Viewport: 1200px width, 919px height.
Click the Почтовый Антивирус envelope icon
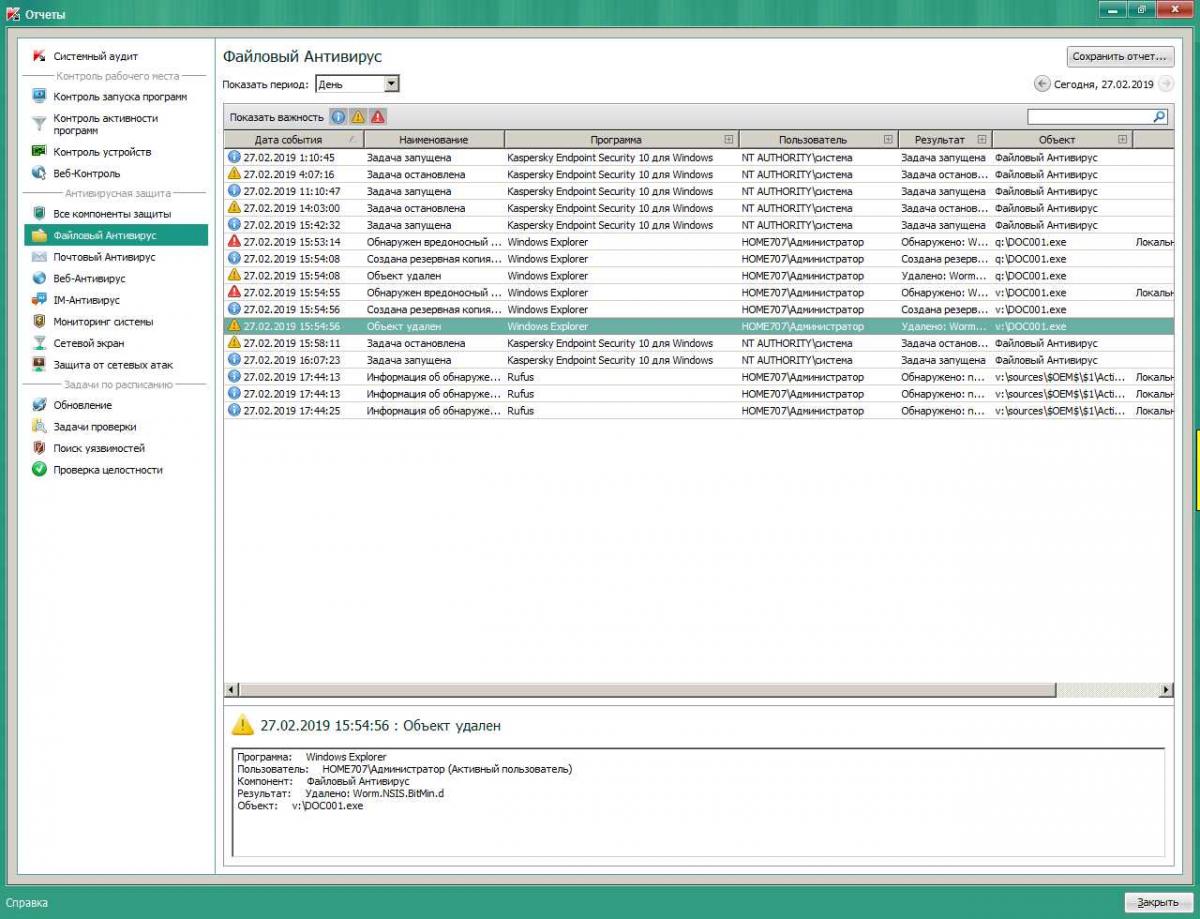pyautogui.click(x=39, y=257)
